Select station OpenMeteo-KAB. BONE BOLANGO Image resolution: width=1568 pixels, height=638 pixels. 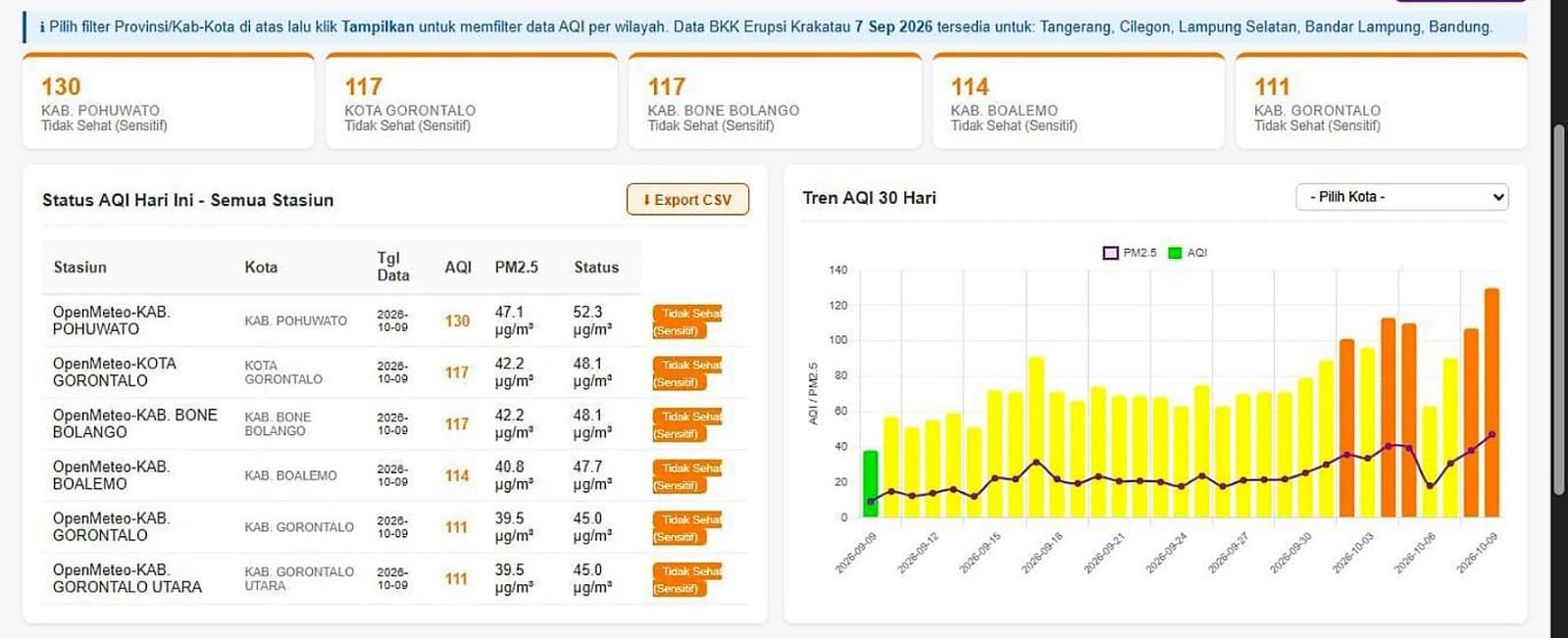click(x=135, y=423)
